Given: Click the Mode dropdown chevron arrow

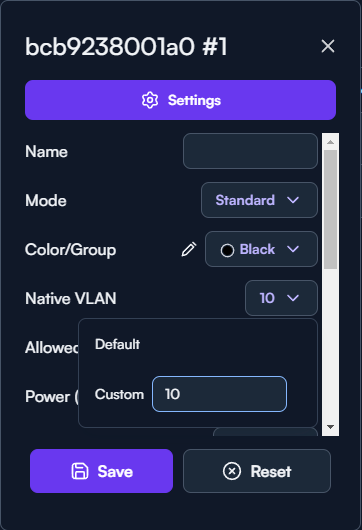Looking at the screenshot, I should coord(293,200).
